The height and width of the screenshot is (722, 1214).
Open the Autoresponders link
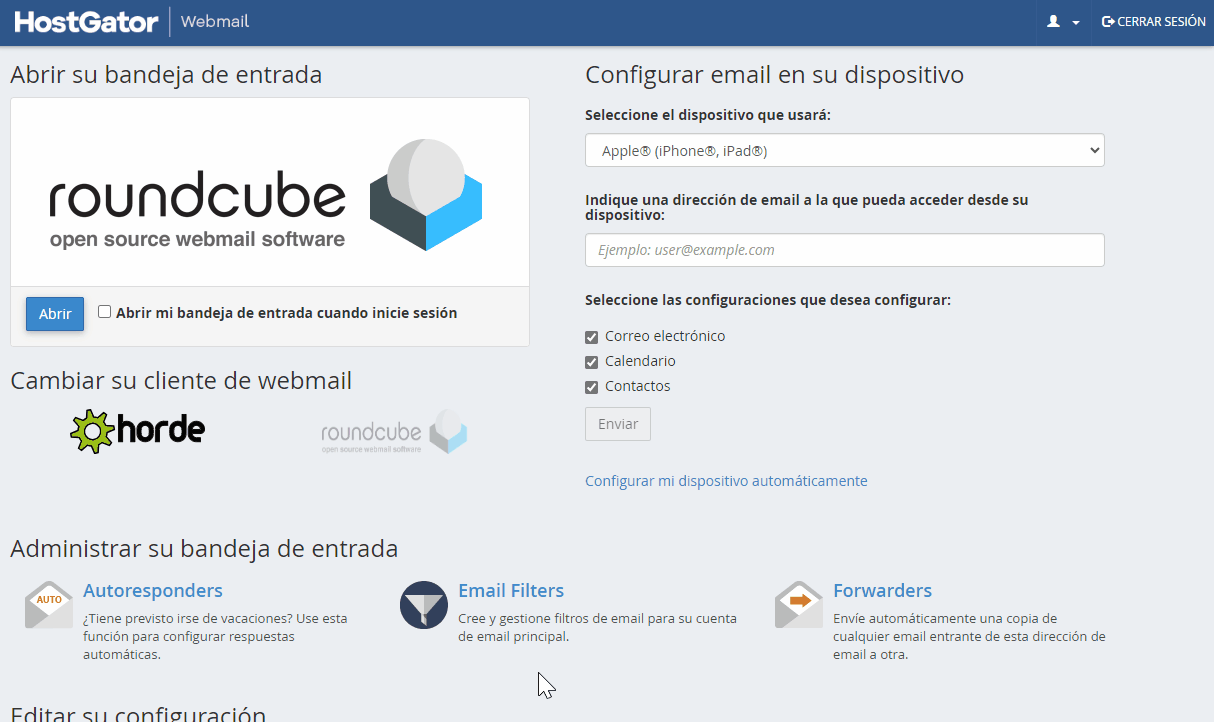click(x=153, y=591)
